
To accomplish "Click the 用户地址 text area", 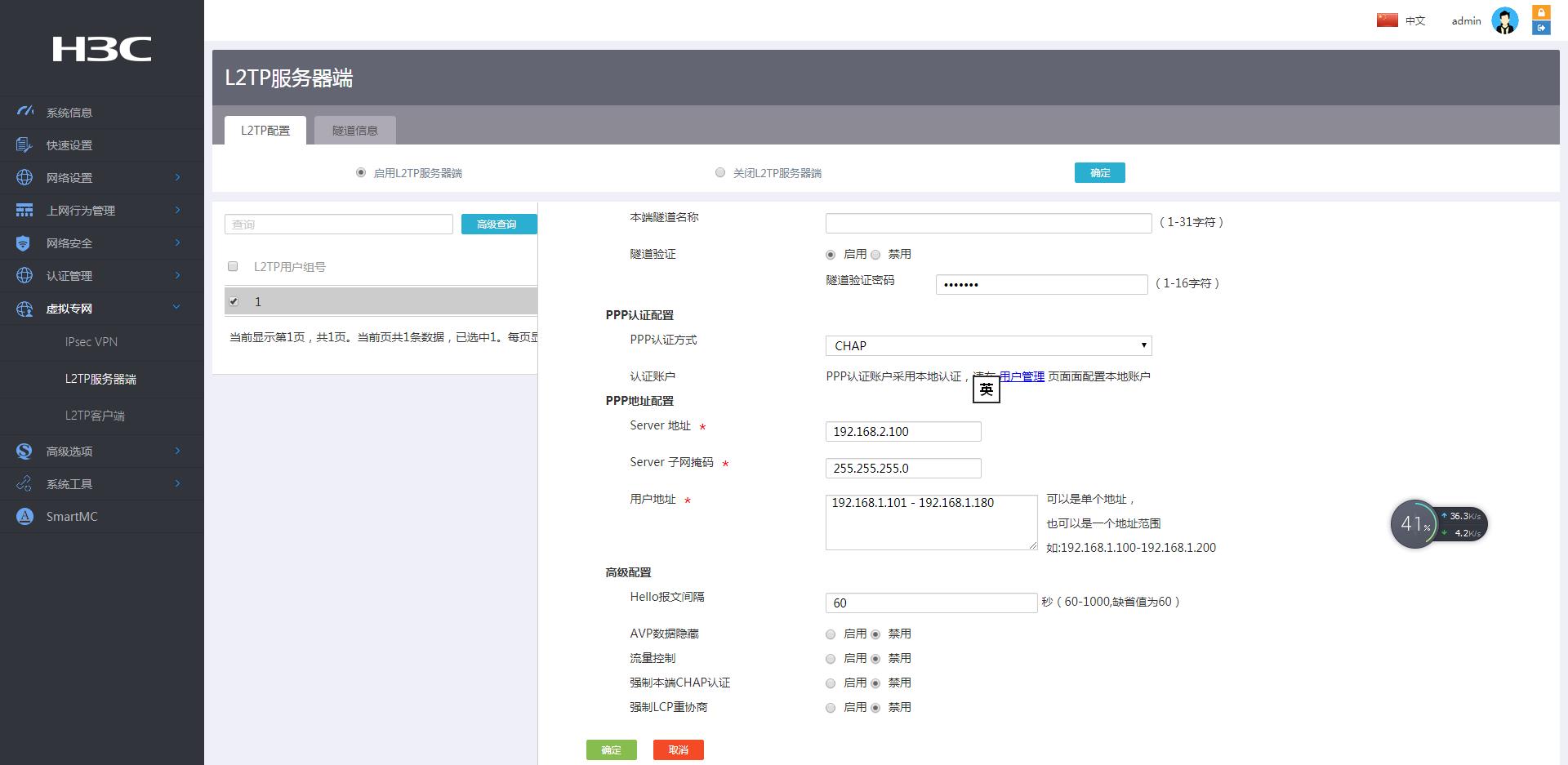I will (x=931, y=522).
